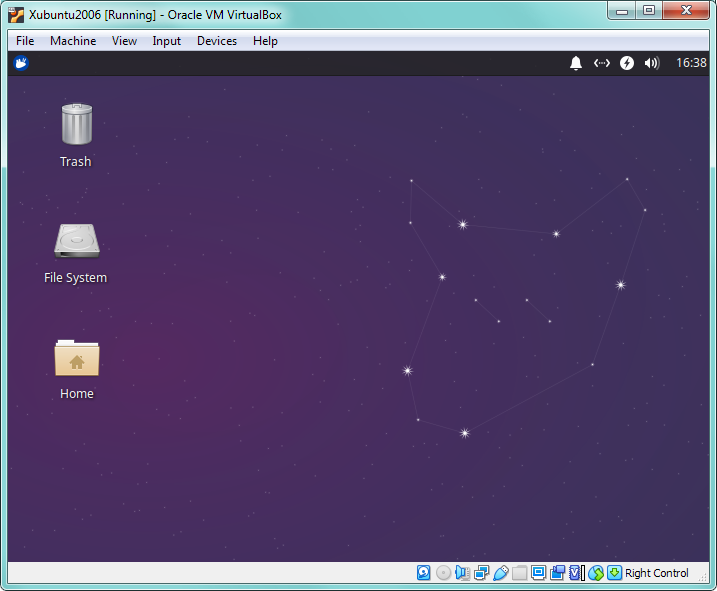Click the Right Control host key label
The image size is (717, 591).
(656, 573)
